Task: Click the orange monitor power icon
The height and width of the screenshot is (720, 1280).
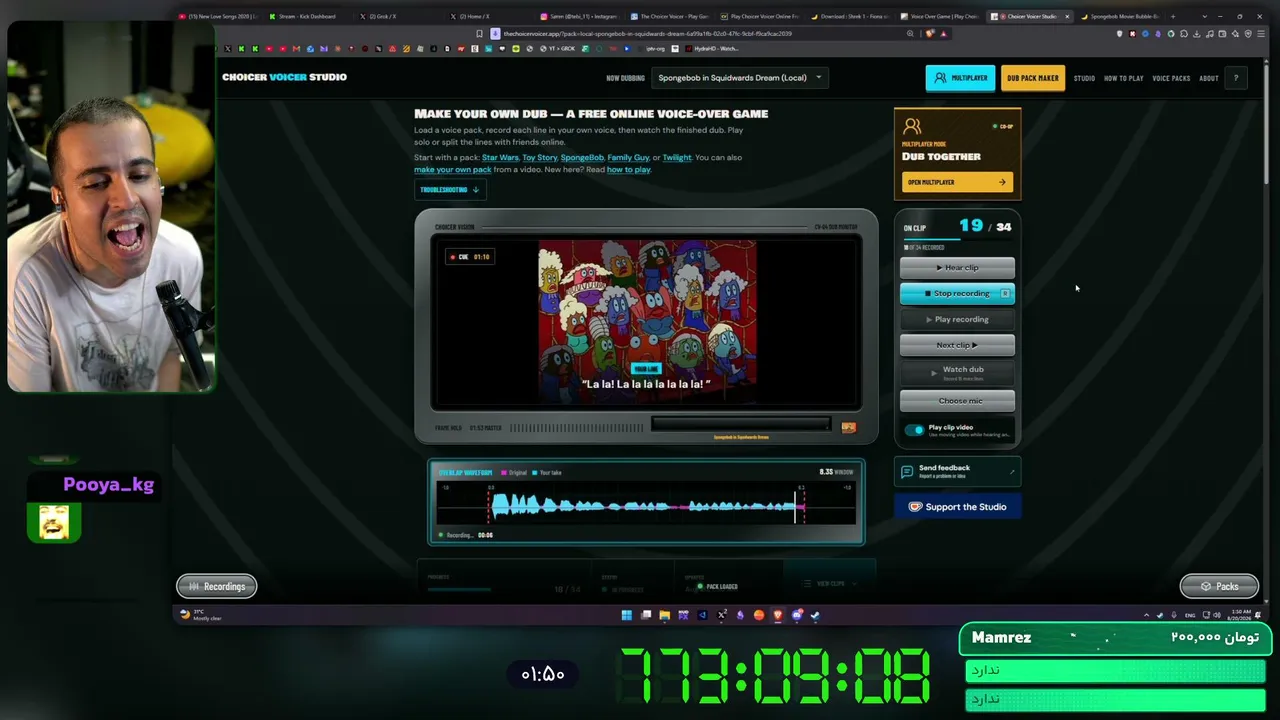Action: (x=848, y=427)
